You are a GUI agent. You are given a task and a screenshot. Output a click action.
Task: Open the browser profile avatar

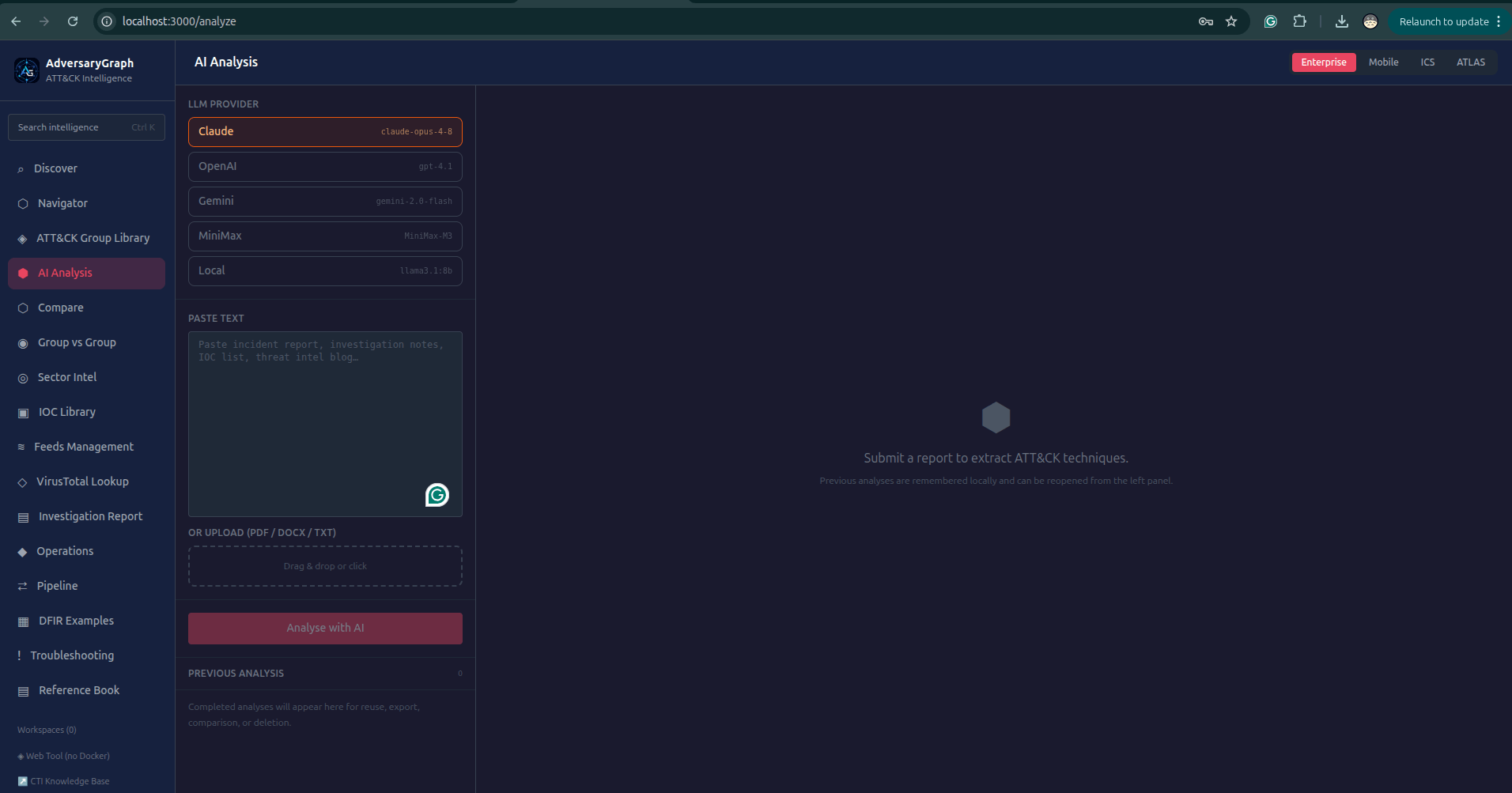(1370, 21)
